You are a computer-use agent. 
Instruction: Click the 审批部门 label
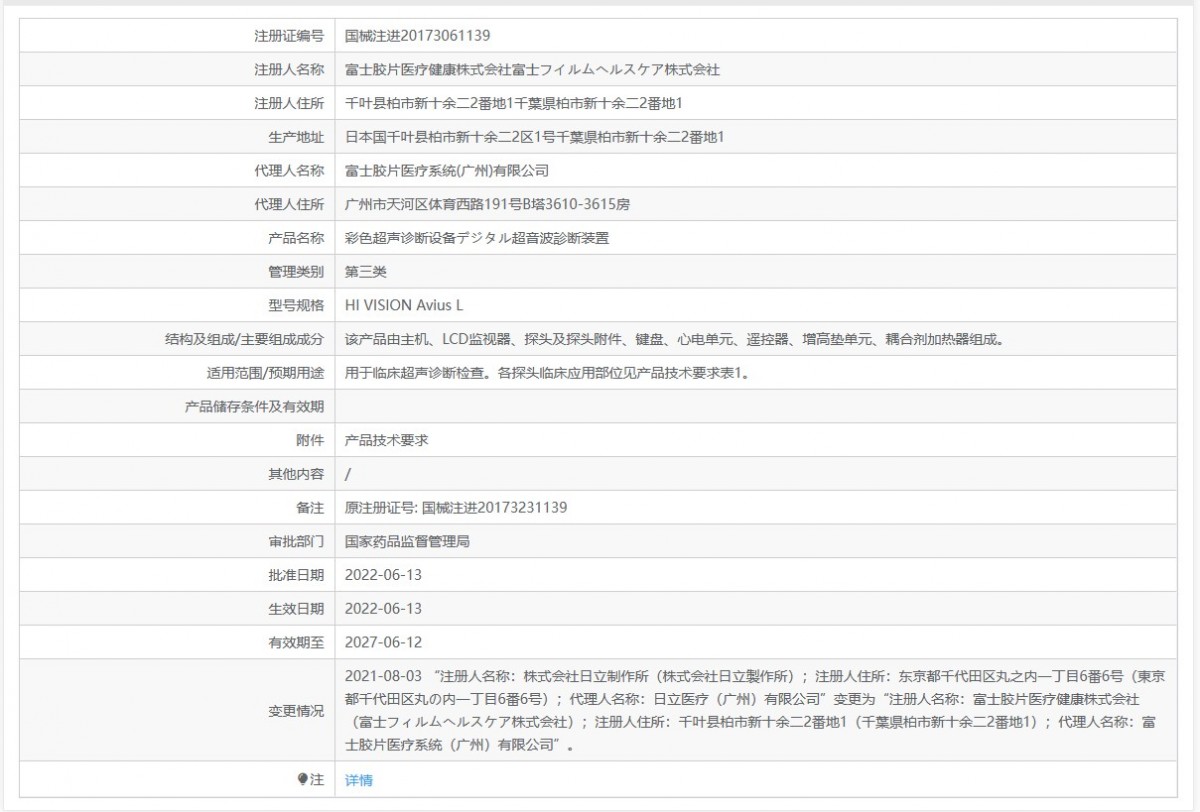(x=296, y=542)
